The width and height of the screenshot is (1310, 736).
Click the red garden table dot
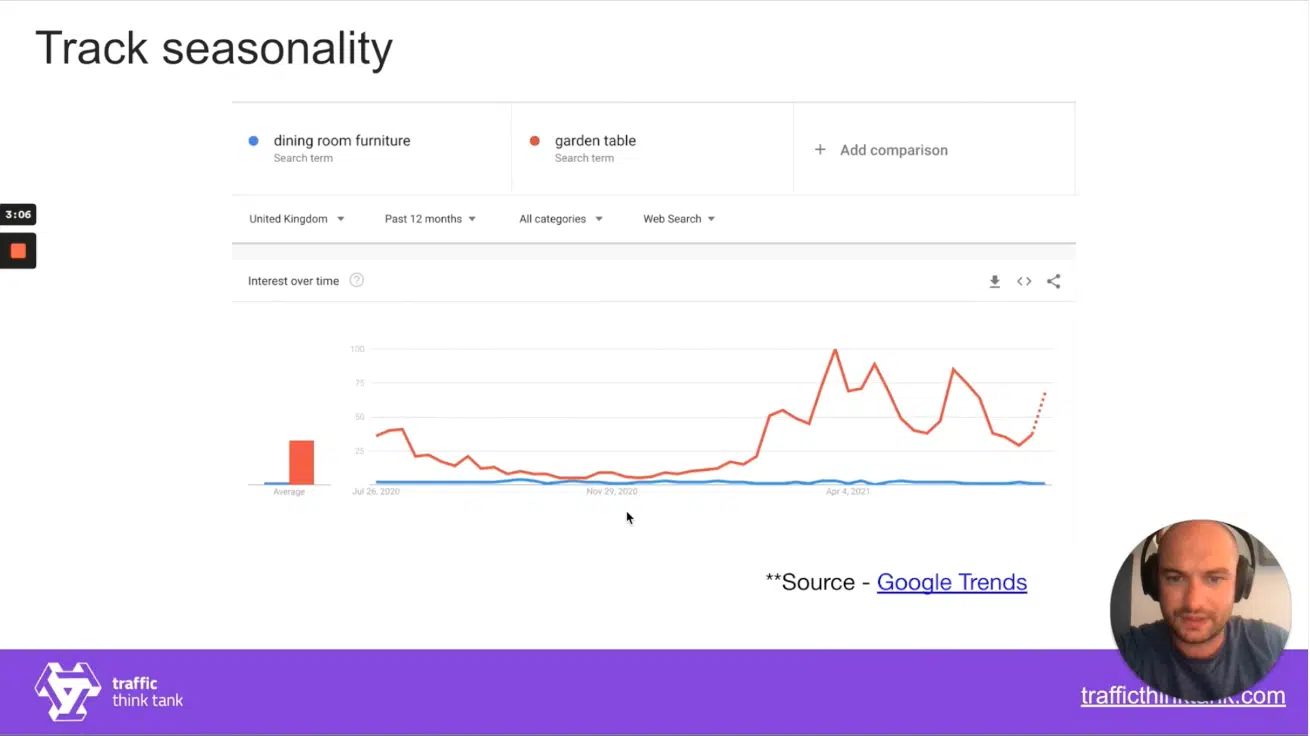[535, 141]
